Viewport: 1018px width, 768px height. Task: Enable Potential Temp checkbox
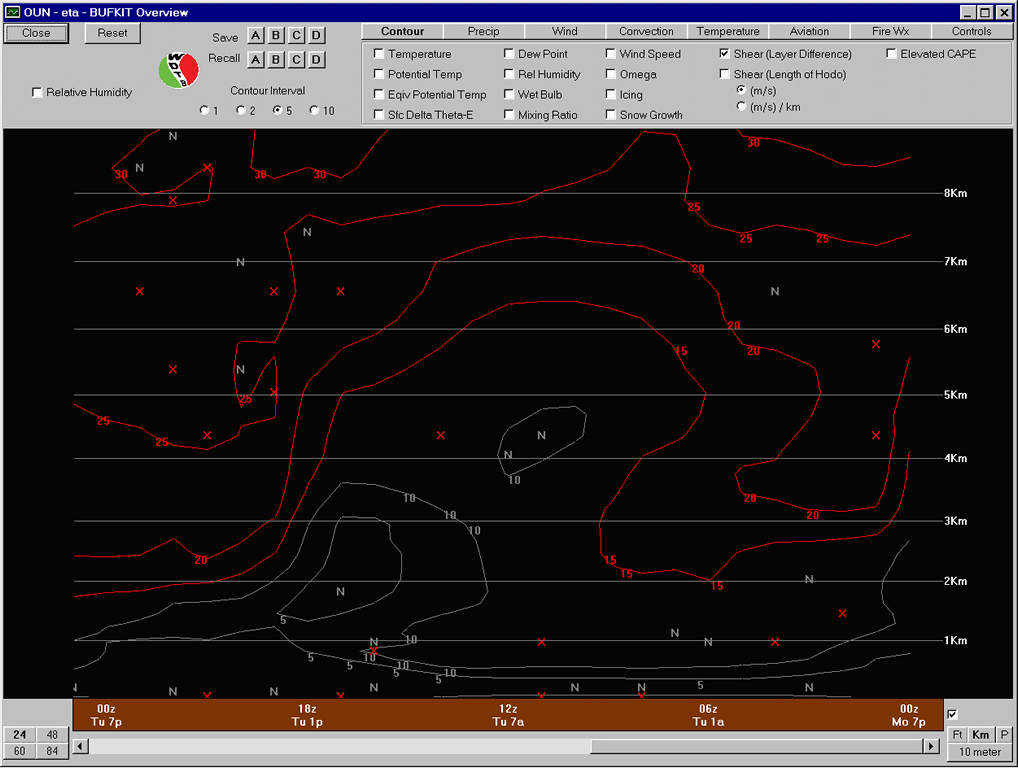[x=379, y=74]
